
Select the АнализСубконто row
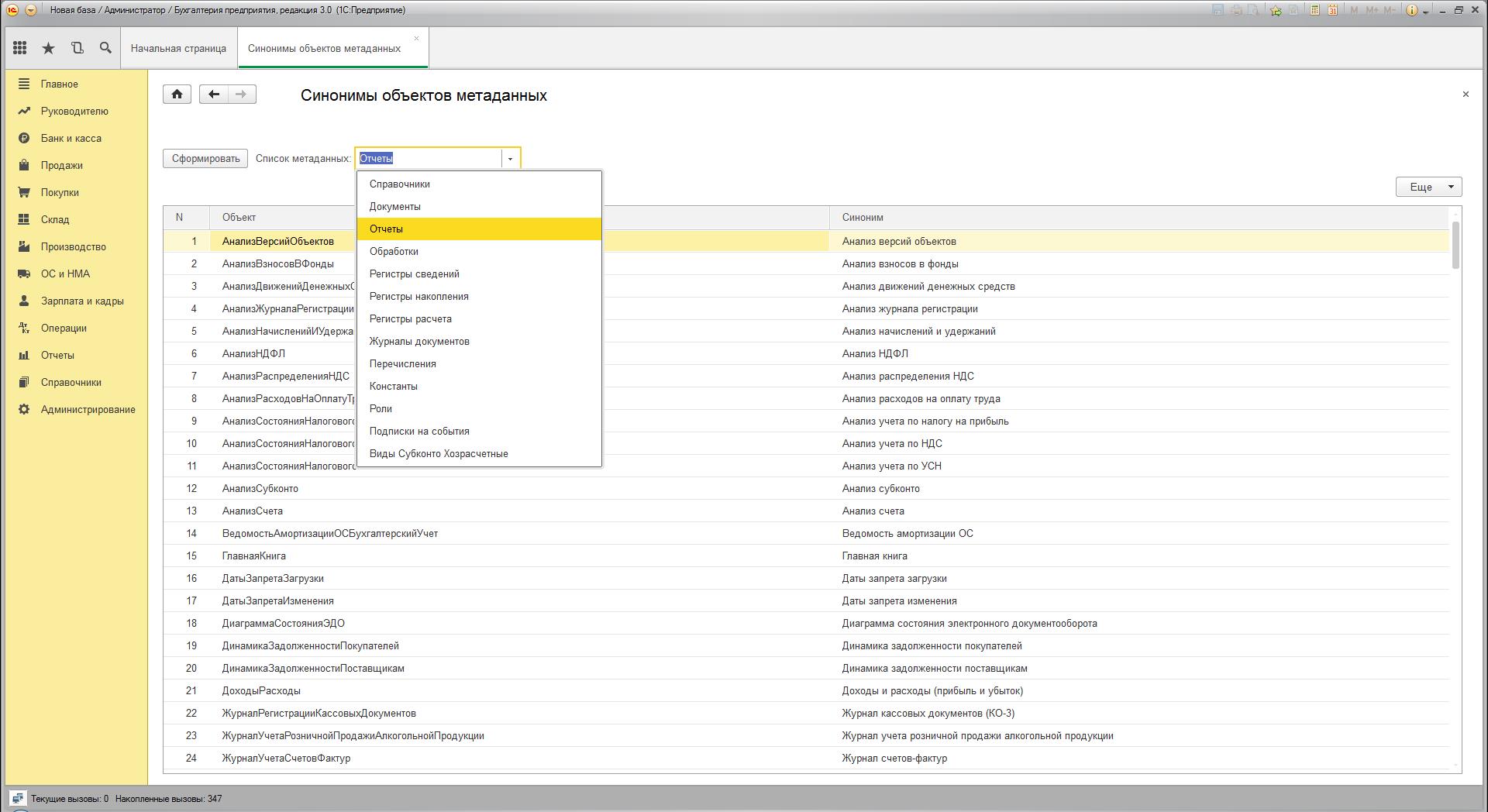[806, 488]
